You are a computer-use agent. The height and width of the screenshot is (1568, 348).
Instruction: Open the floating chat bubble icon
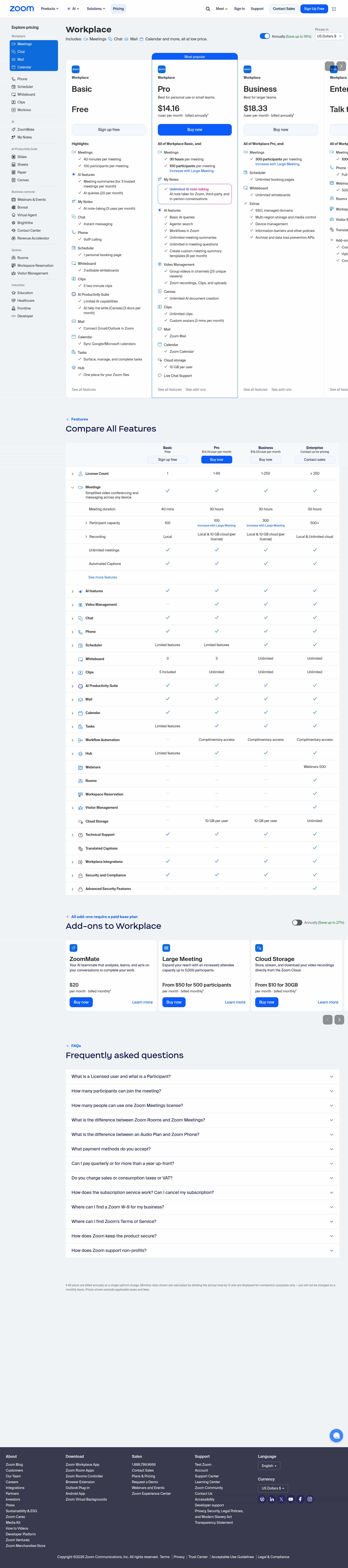(x=336, y=1436)
